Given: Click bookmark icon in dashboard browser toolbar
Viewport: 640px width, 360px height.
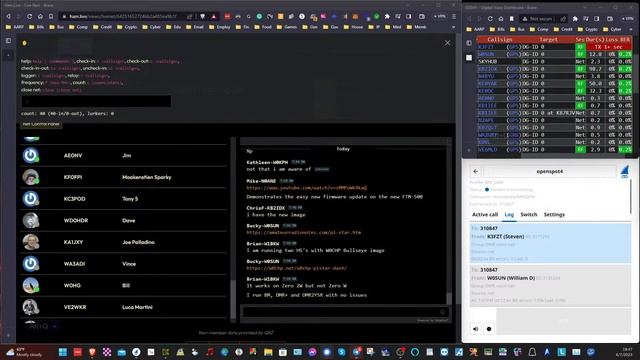Looking at the screenshot, I should click(511, 19).
